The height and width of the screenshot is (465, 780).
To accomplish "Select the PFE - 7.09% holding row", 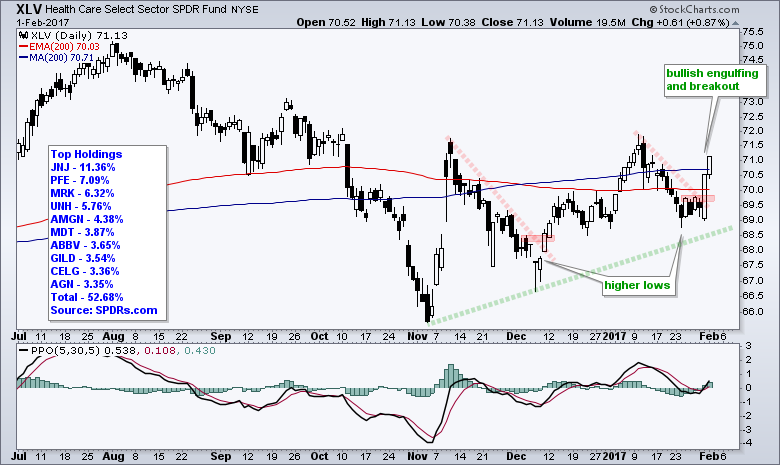I will [x=80, y=180].
